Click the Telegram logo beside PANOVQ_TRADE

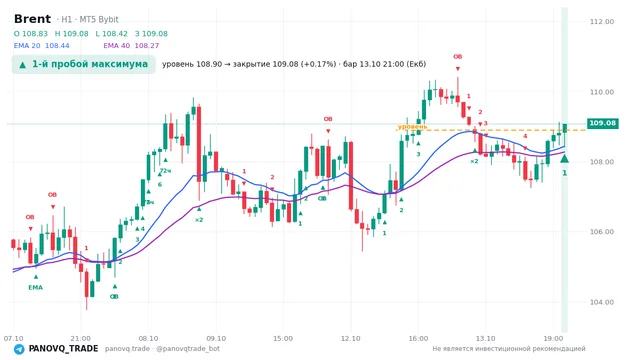tap(19, 349)
